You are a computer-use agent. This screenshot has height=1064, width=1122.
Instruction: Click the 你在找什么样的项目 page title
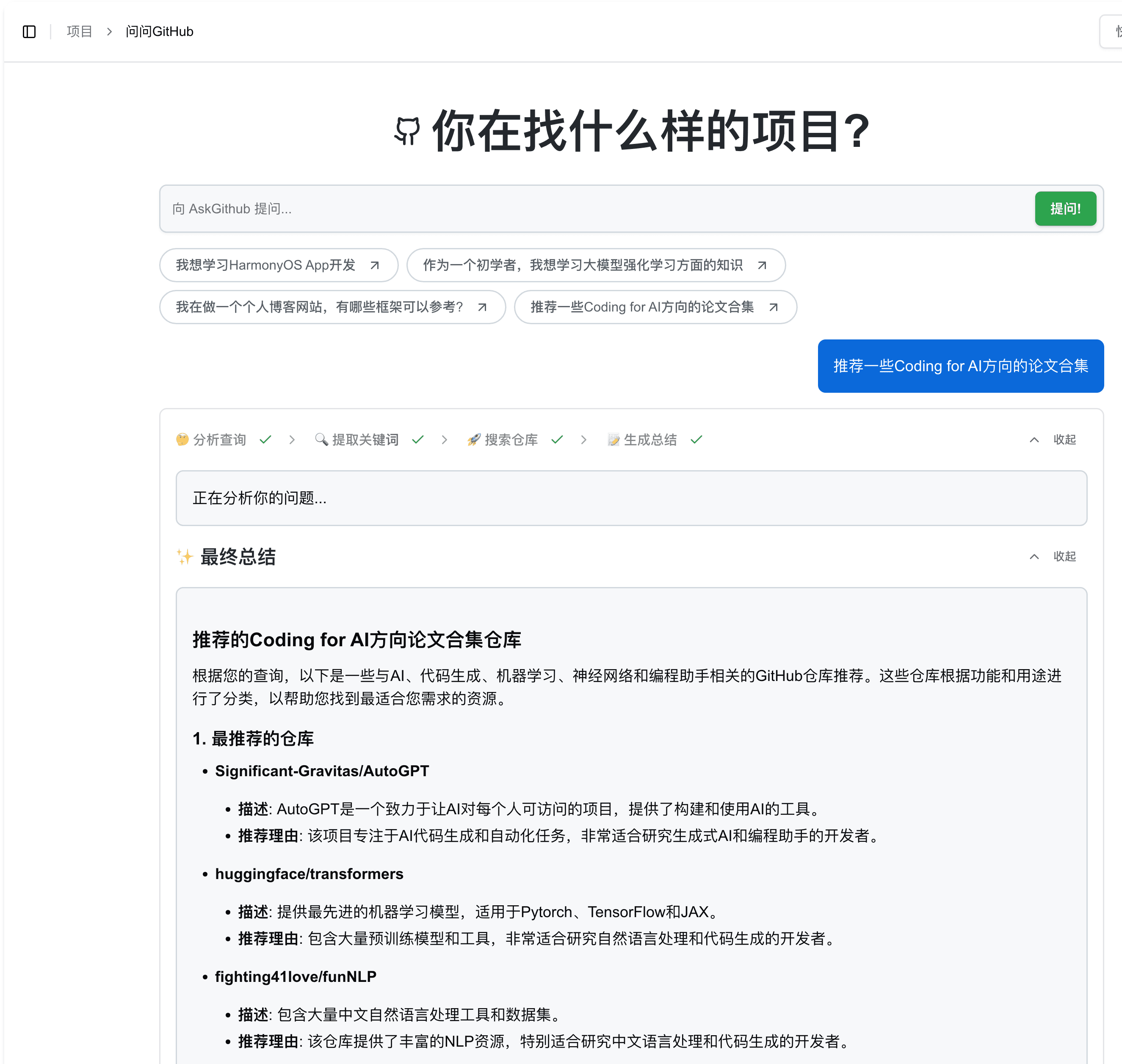(x=651, y=131)
